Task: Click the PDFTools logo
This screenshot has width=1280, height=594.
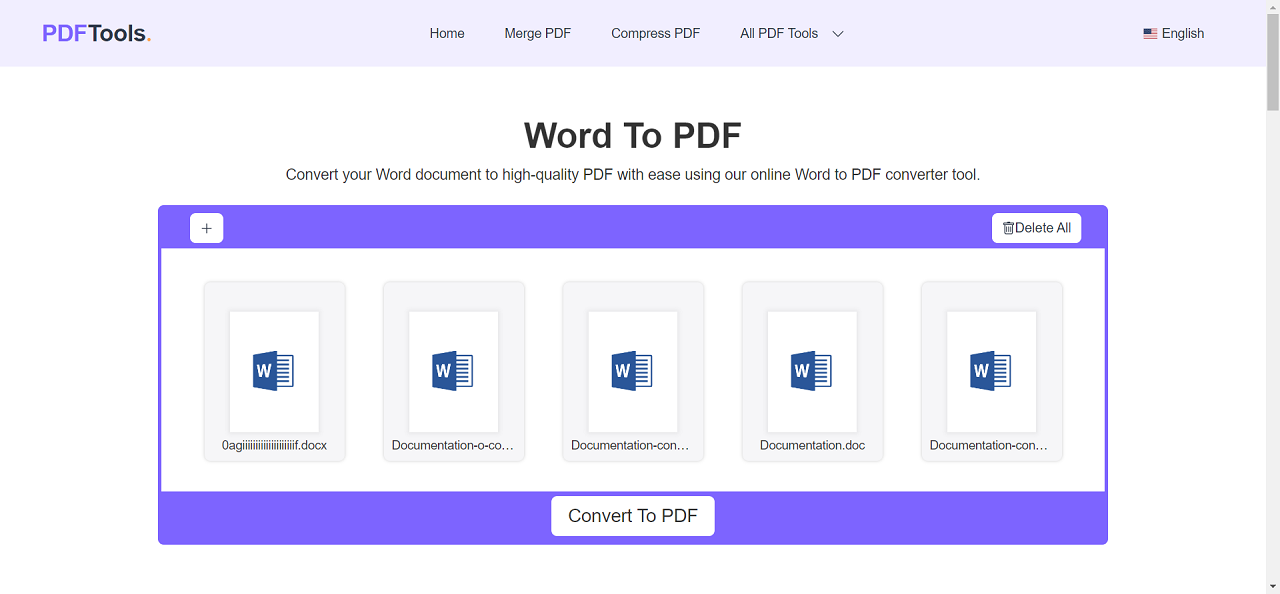Action: (95, 32)
